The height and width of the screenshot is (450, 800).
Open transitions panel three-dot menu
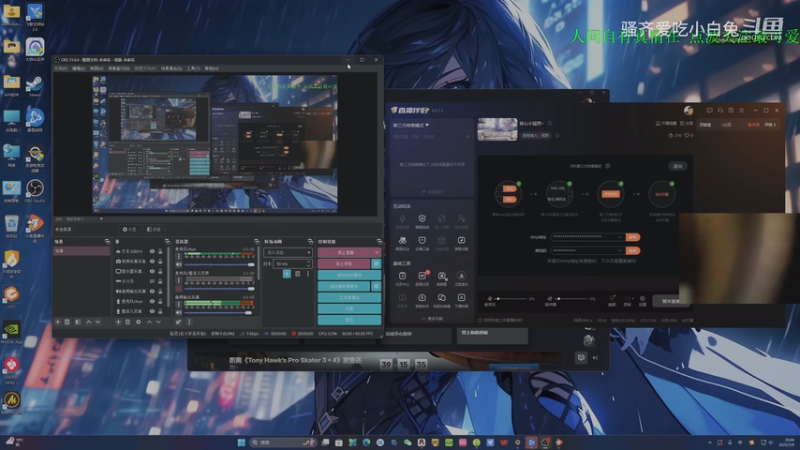click(x=308, y=274)
